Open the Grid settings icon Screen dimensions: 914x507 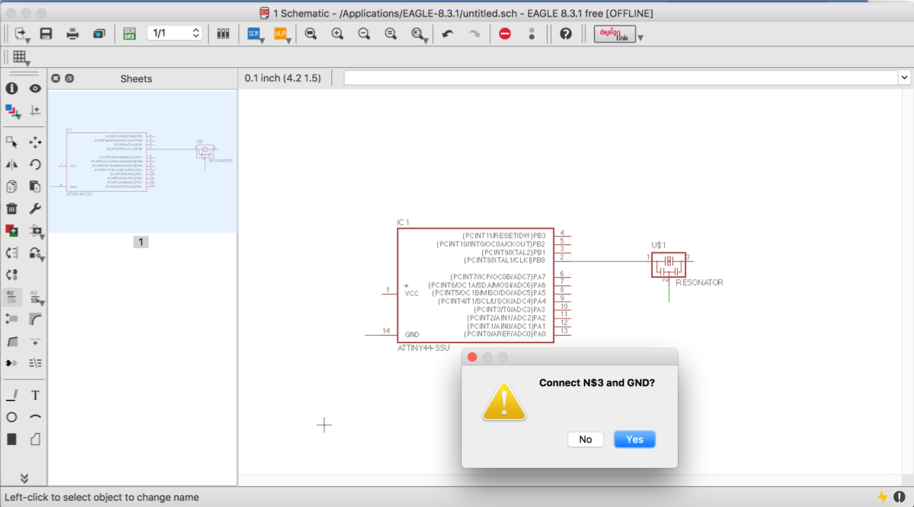pyautogui.click(x=20, y=57)
